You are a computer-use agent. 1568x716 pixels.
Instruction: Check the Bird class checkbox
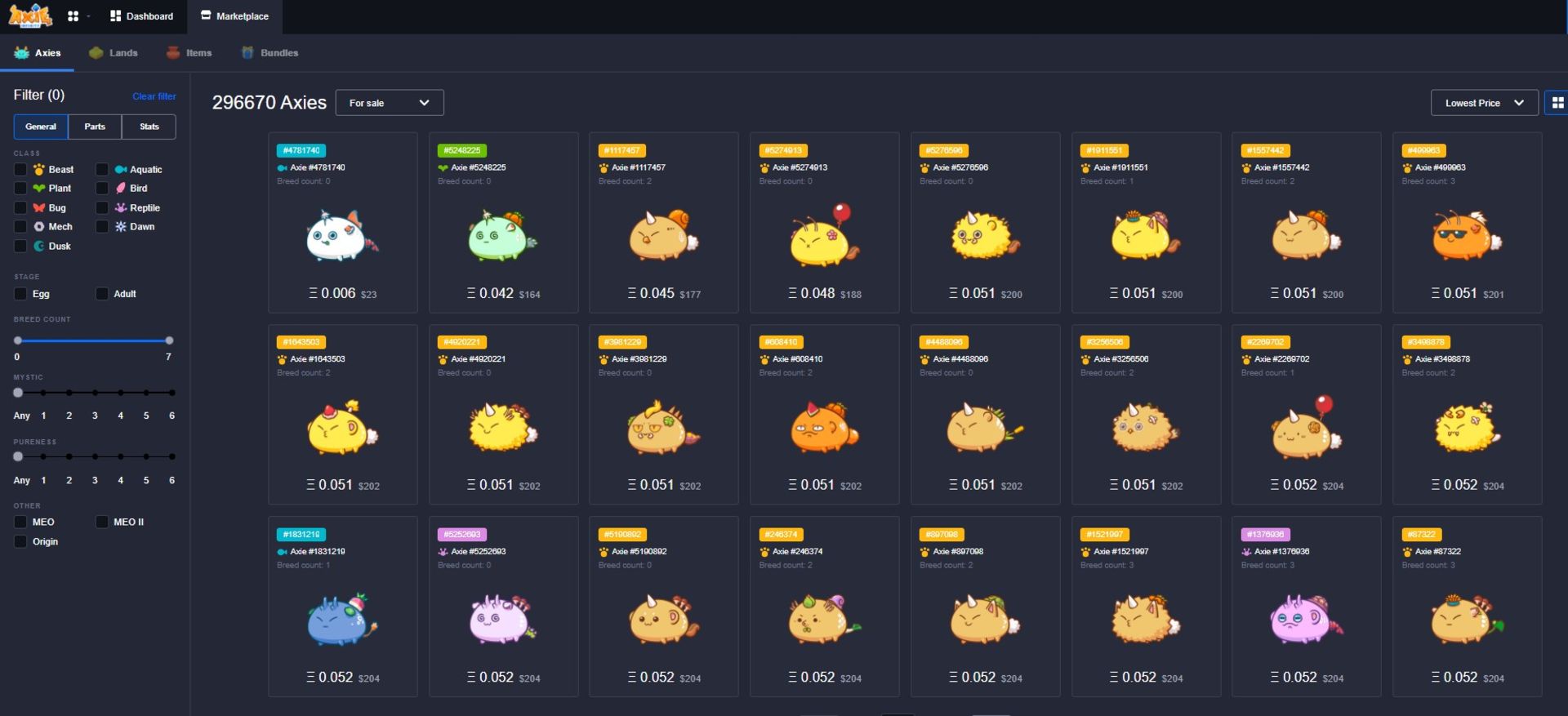click(102, 189)
